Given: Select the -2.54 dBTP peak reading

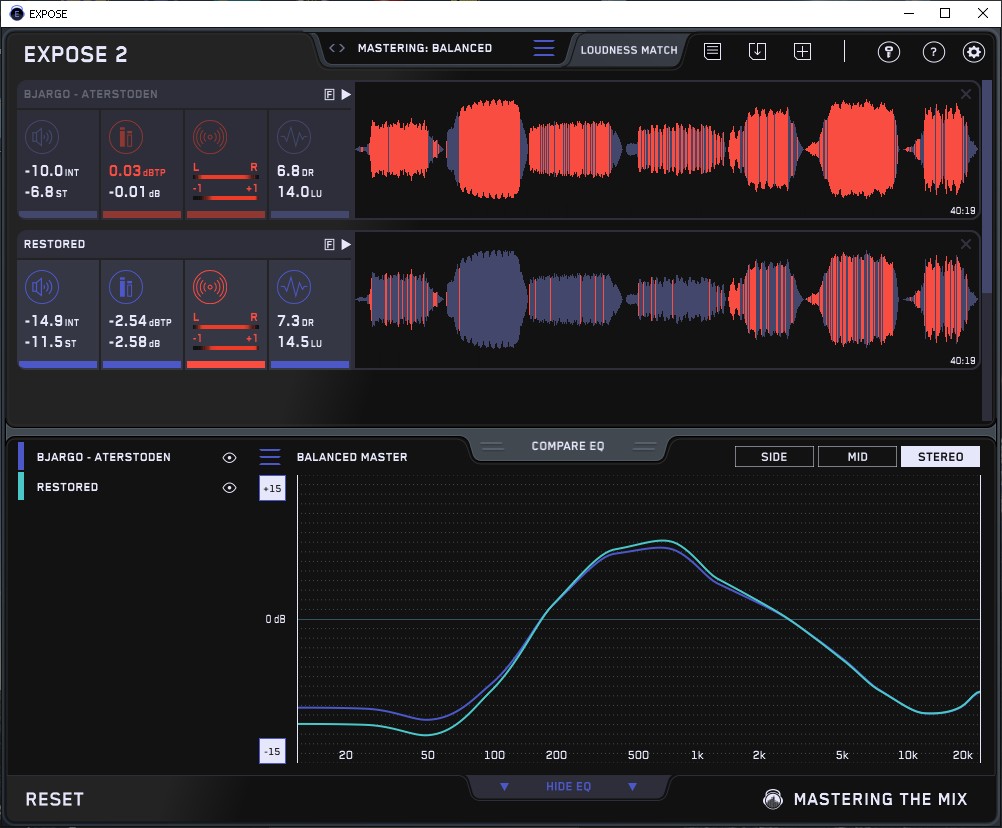Looking at the screenshot, I should point(140,321).
